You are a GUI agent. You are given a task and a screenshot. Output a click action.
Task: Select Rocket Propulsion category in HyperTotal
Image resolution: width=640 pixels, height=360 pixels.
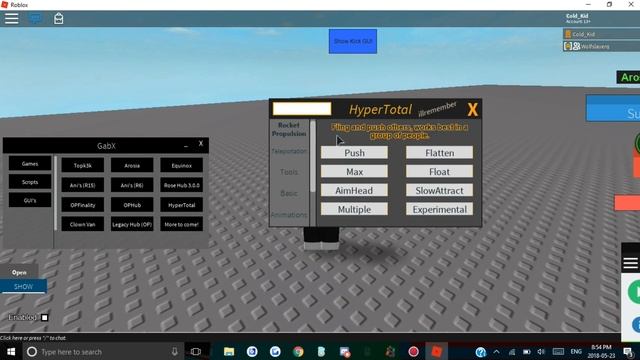pyautogui.click(x=289, y=129)
